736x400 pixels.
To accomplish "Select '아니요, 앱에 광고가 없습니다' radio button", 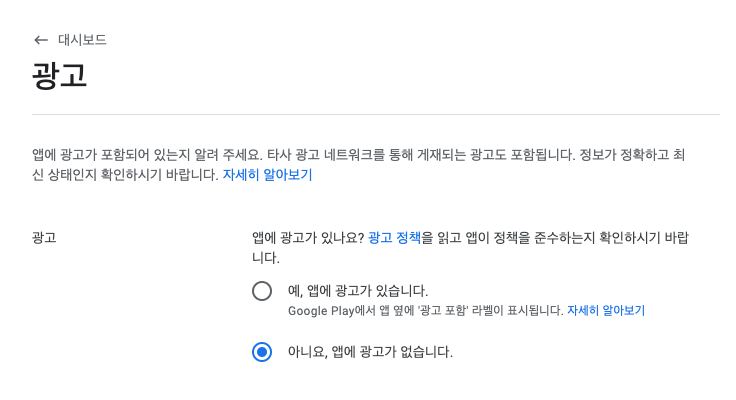I will tap(262, 352).
